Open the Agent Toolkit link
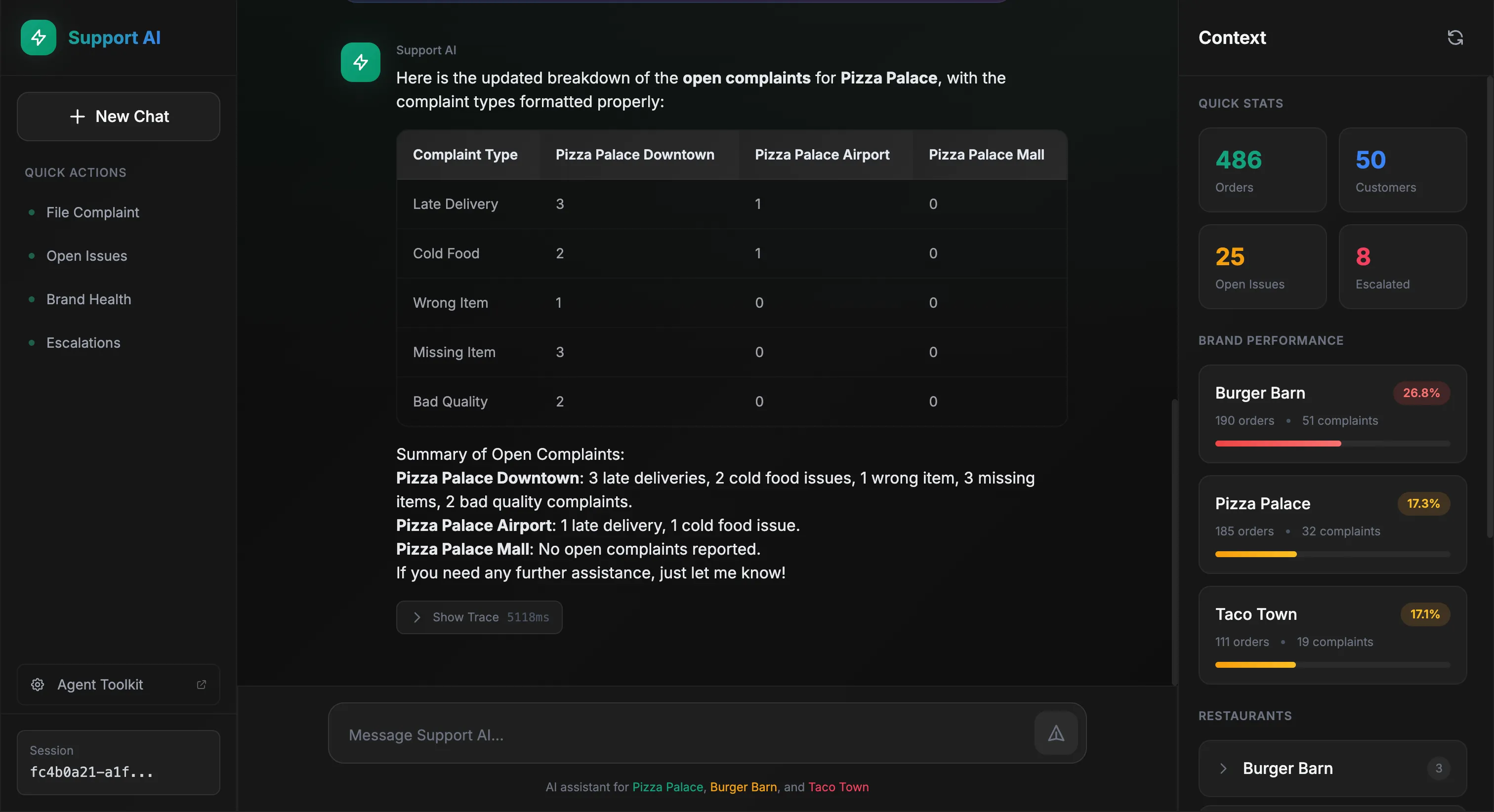Screen dimensions: 1494x812 [100, 685]
